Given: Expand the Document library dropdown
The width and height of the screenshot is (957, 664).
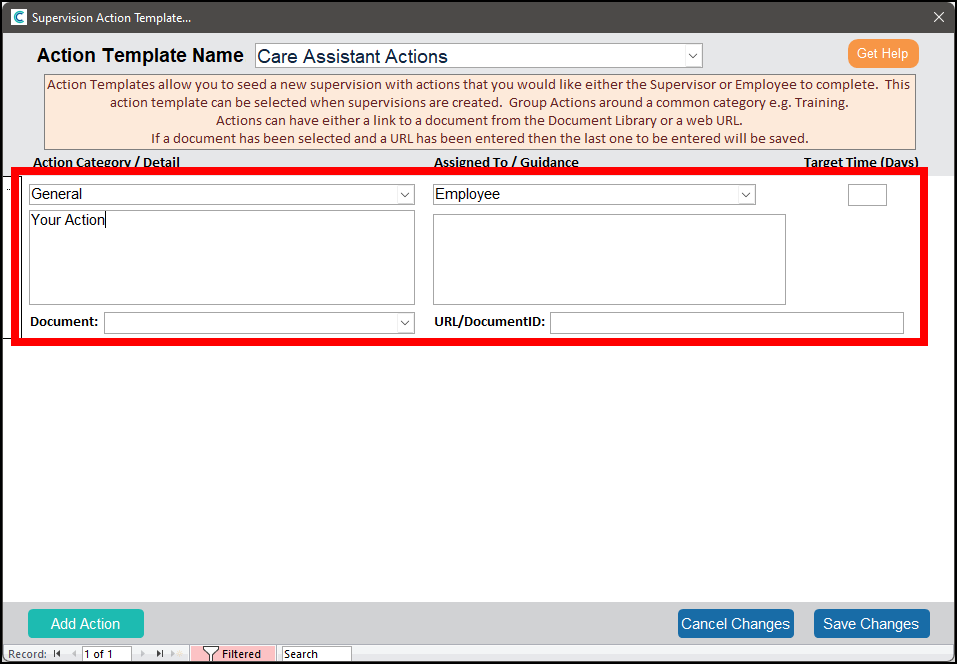Looking at the screenshot, I should pos(405,322).
